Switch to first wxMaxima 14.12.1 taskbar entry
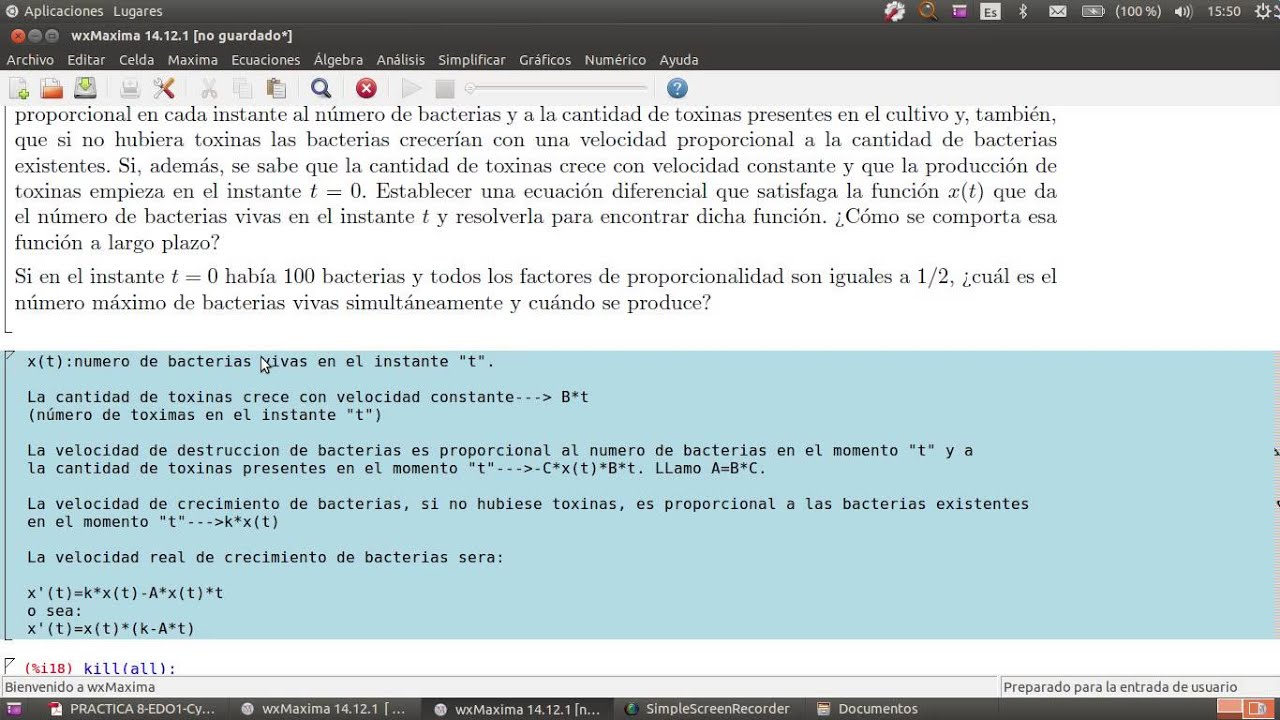The width and height of the screenshot is (1280, 720). (324, 709)
